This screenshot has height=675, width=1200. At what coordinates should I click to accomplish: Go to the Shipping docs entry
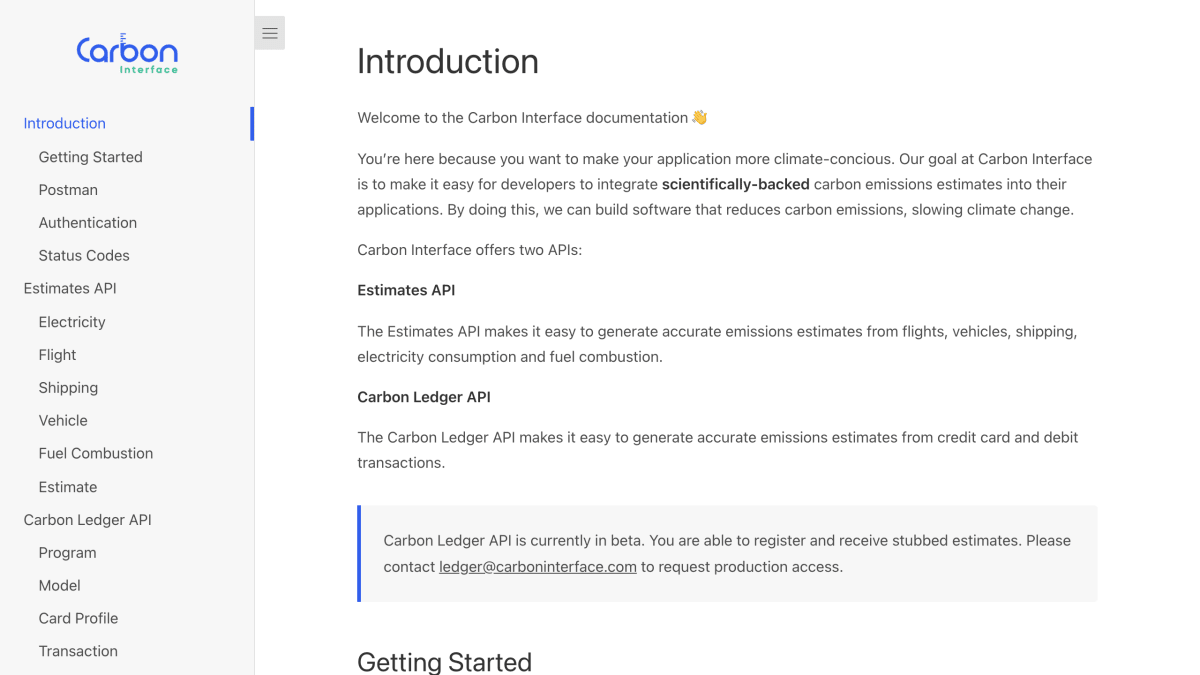coord(68,388)
